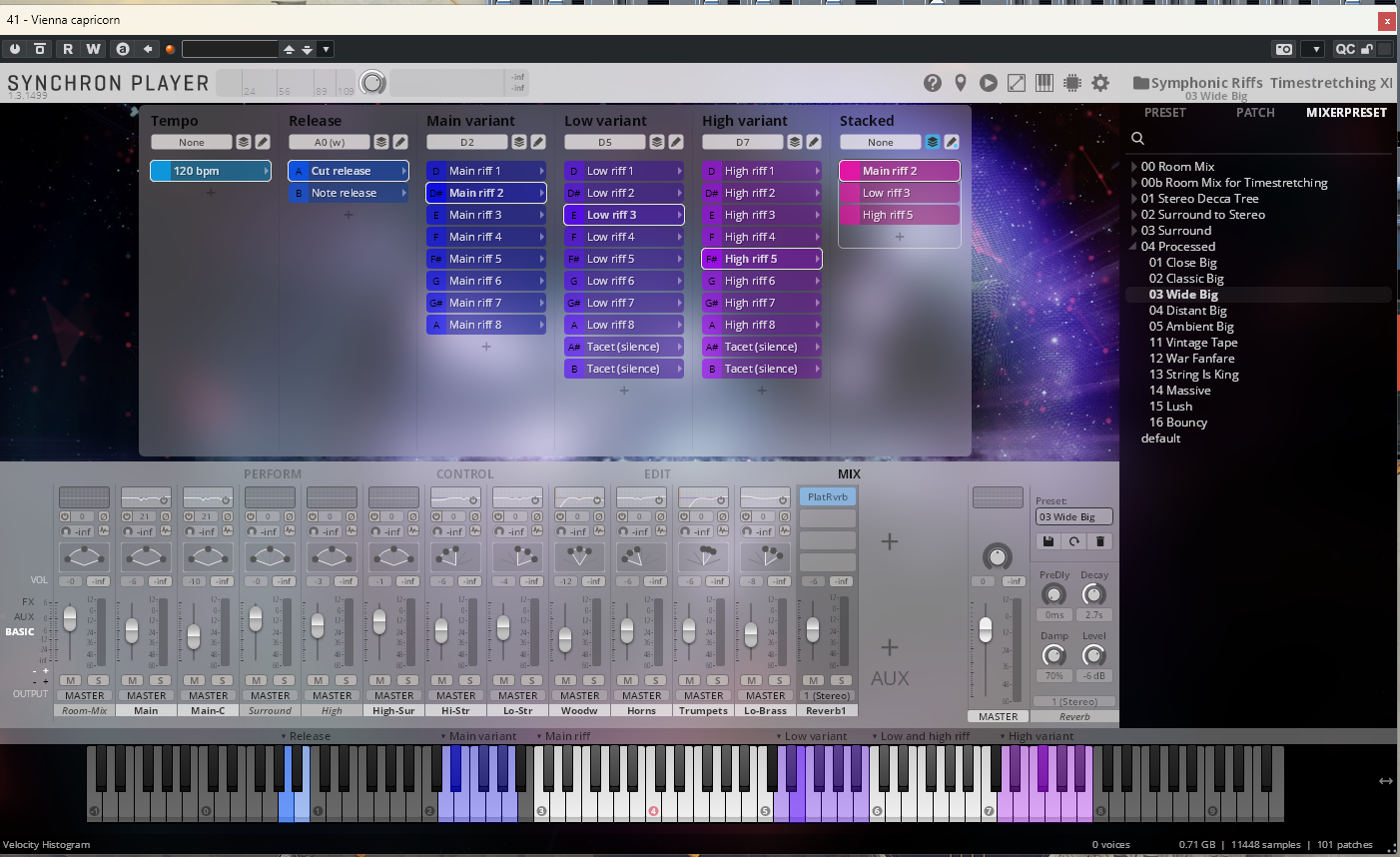
Task: Click the plugin power bypass icon
Action: click(x=15, y=49)
